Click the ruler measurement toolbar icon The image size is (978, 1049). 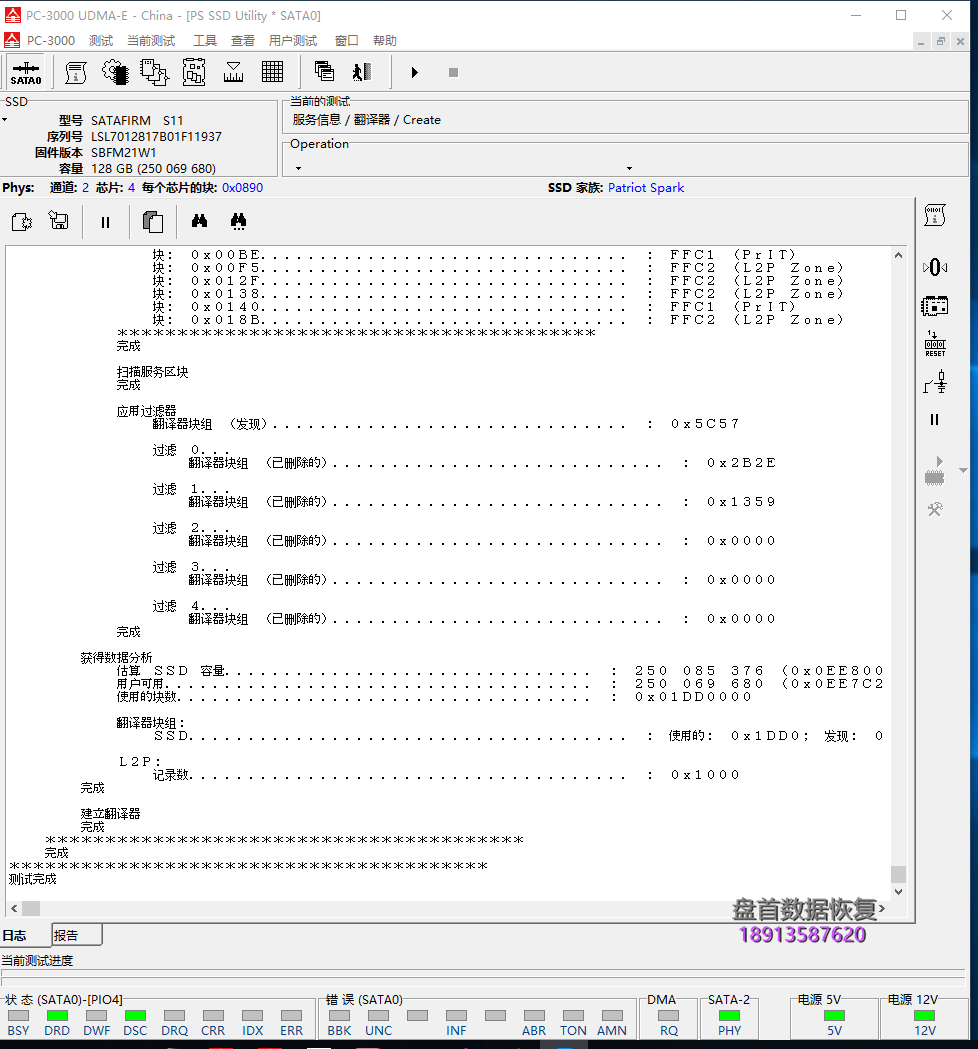(233, 72)
